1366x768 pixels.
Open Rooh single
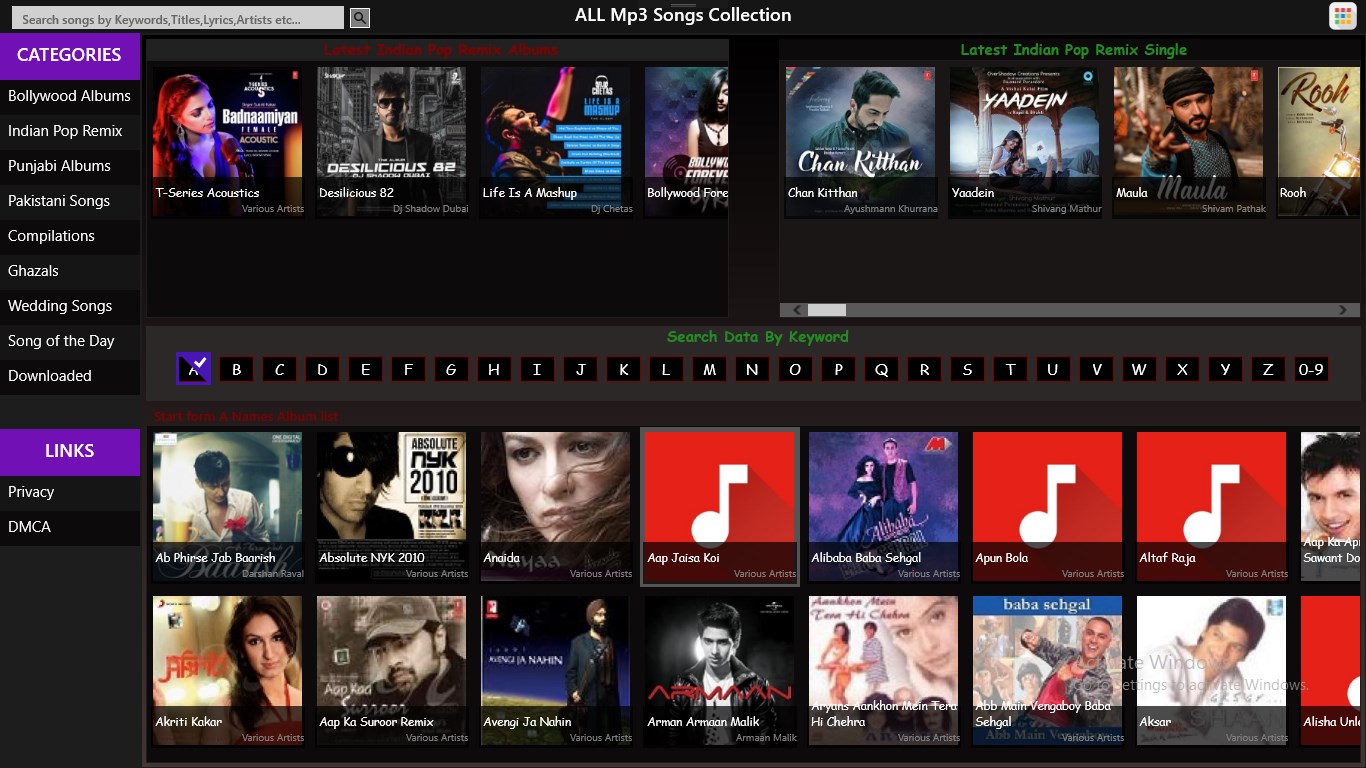tap(1319, 141)
